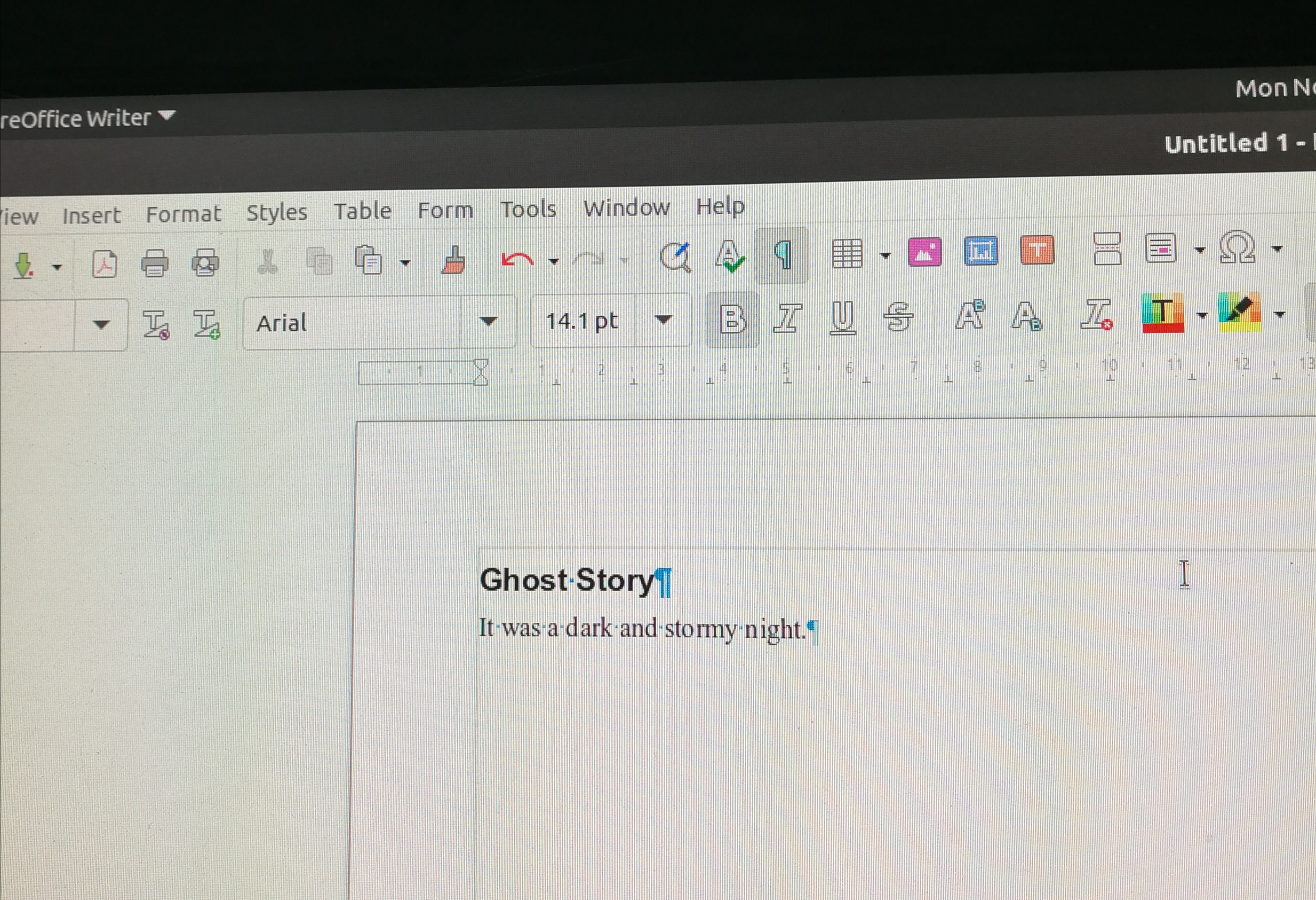Screen dimensions: 1316x900
Task: Expand the Arial font name dropdown
Action: point(488,321)
